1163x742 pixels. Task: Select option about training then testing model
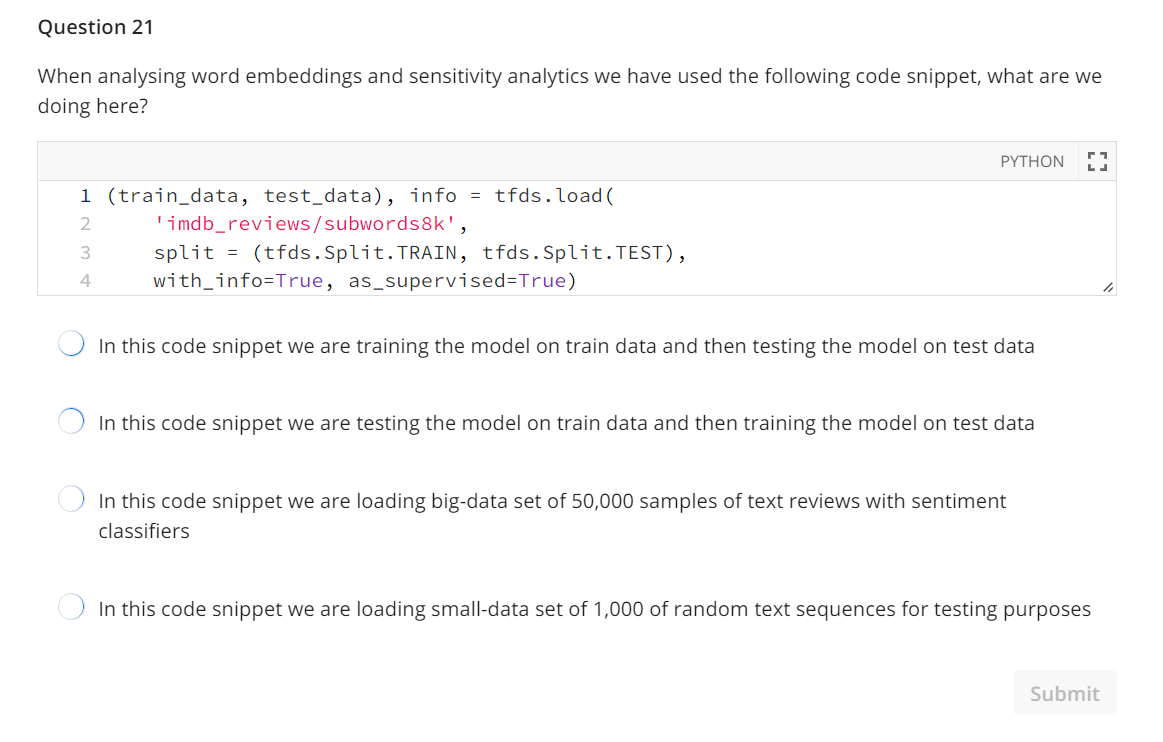pyautogui.click(x=71, y=344)
